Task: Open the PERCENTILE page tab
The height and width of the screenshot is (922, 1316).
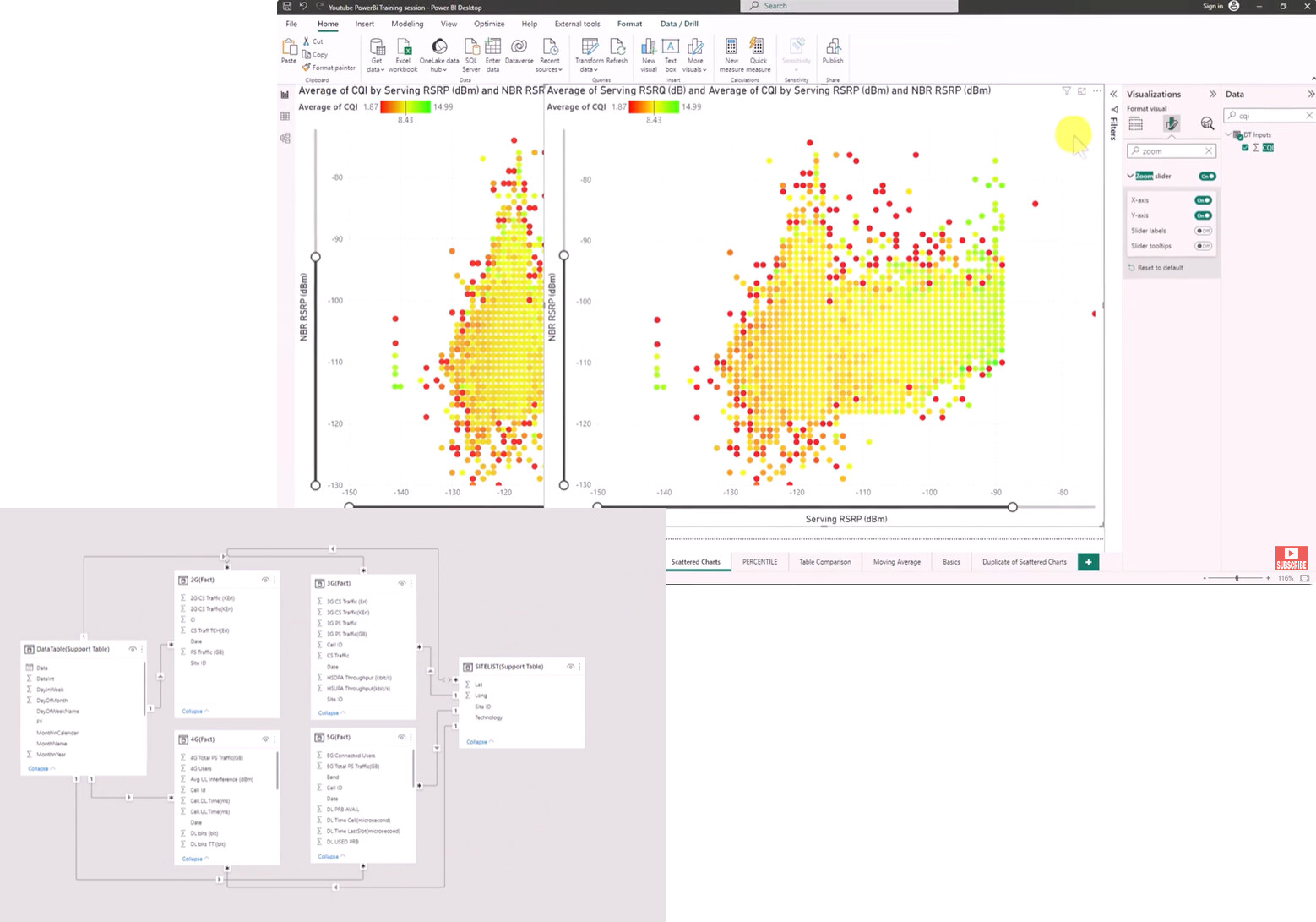Action: click(759, 562)
